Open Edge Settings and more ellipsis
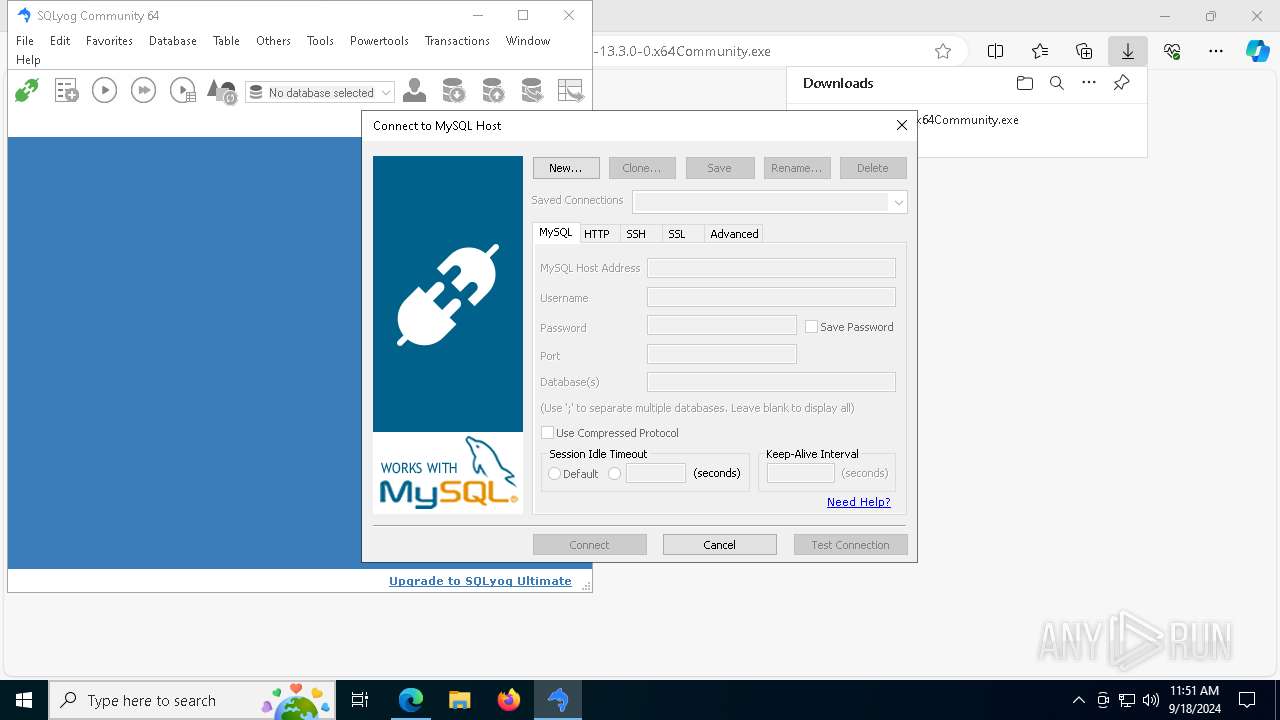1280x720 pixels. [1216, 51]
